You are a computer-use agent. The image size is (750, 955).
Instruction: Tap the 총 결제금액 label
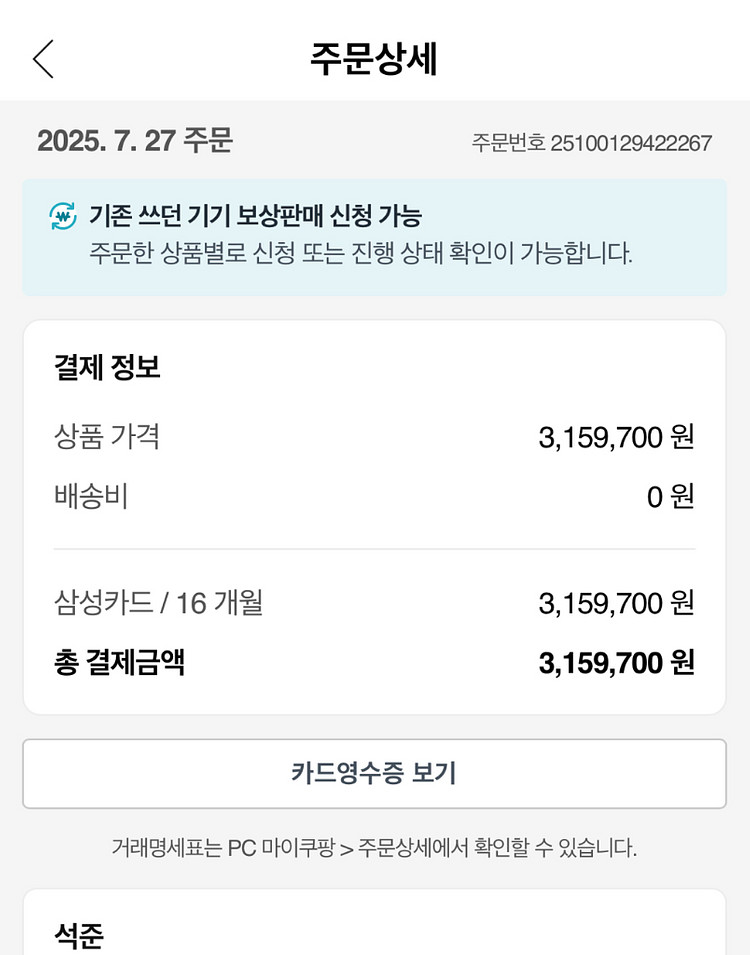119,662
